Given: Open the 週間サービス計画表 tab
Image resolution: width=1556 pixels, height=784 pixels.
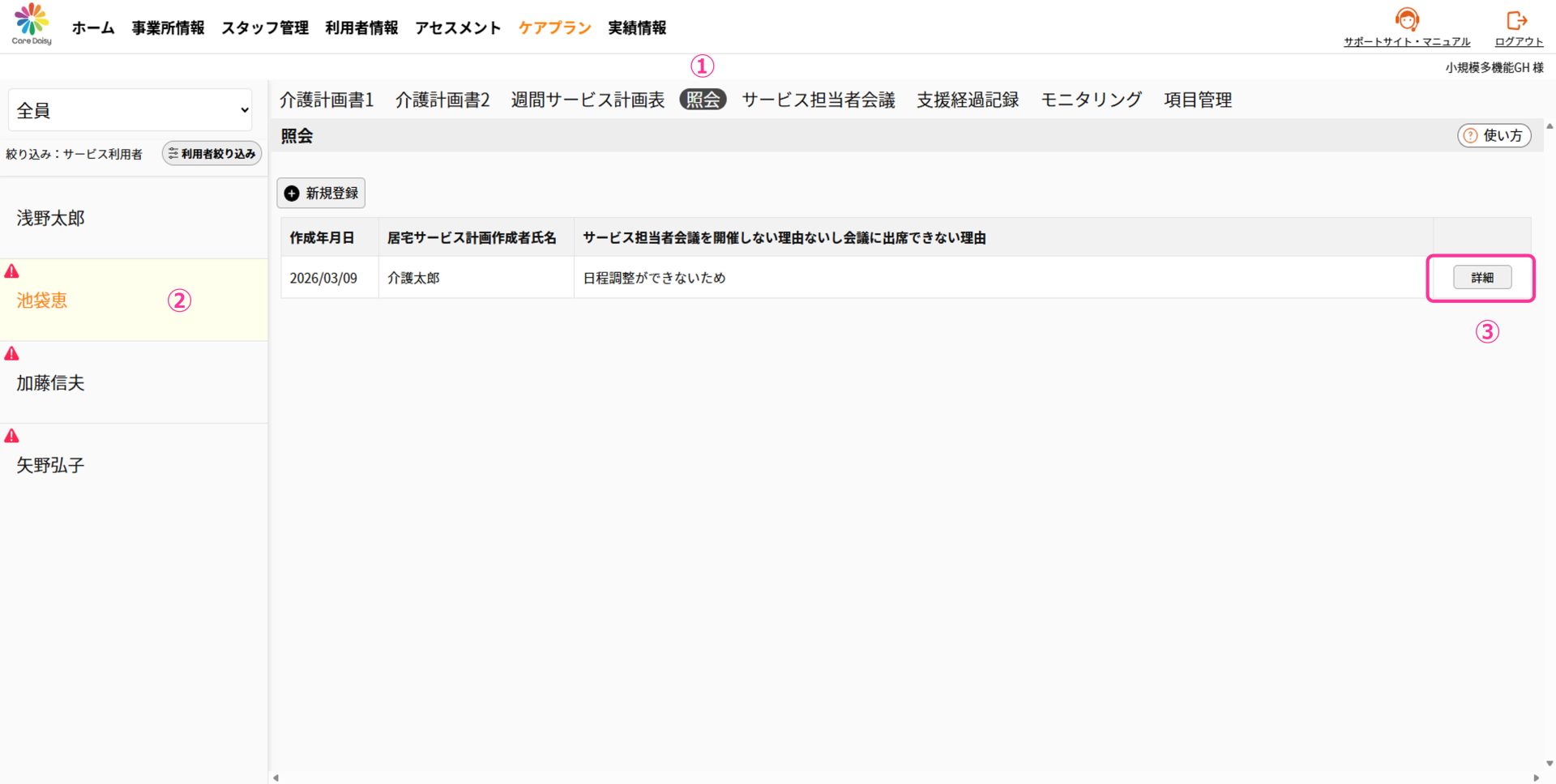Looking at the screenshot, I should (x=588, y=100).
